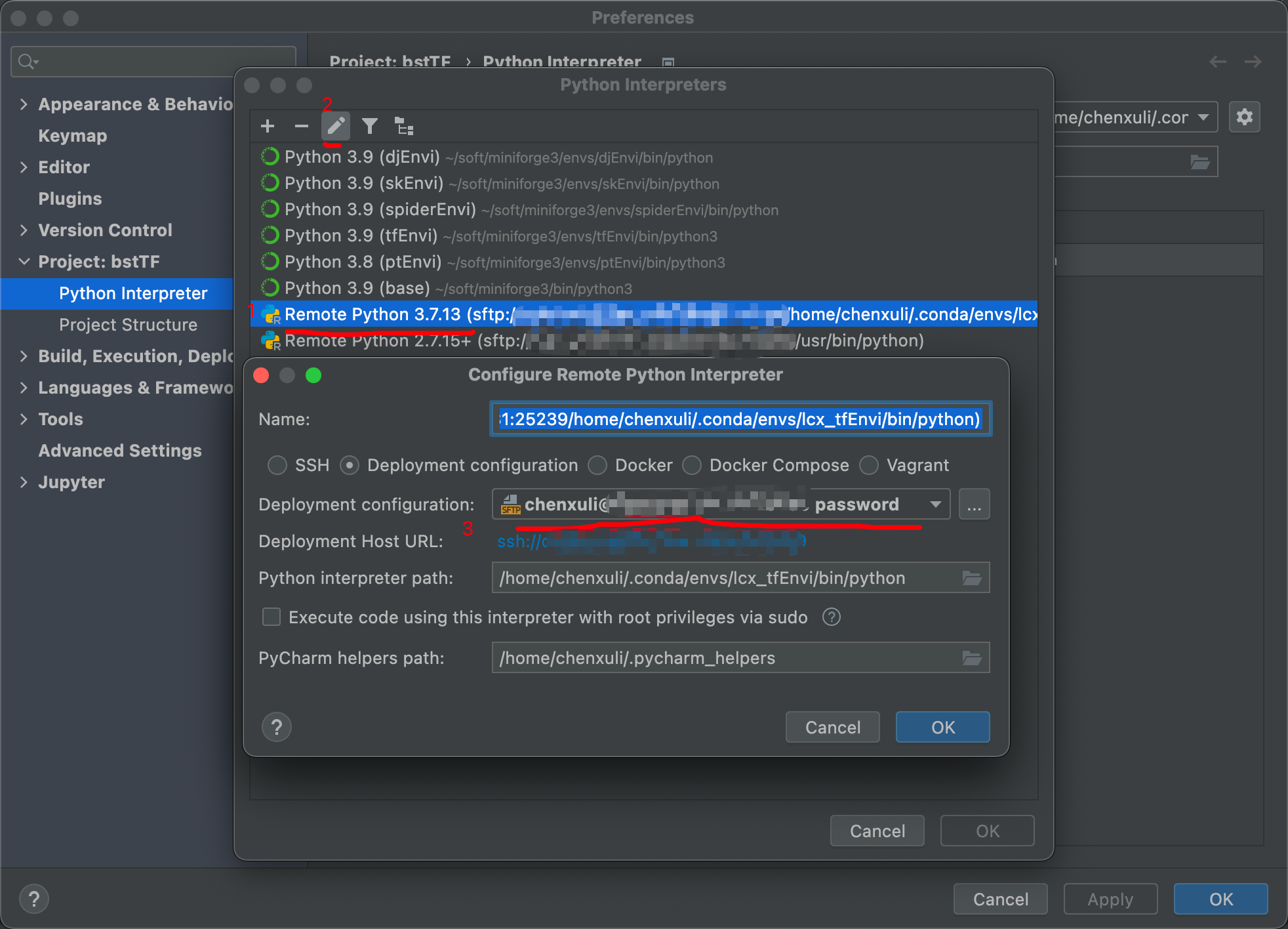Open Preferences help question mark
The image size is (1288, 929).
(34, 899)
